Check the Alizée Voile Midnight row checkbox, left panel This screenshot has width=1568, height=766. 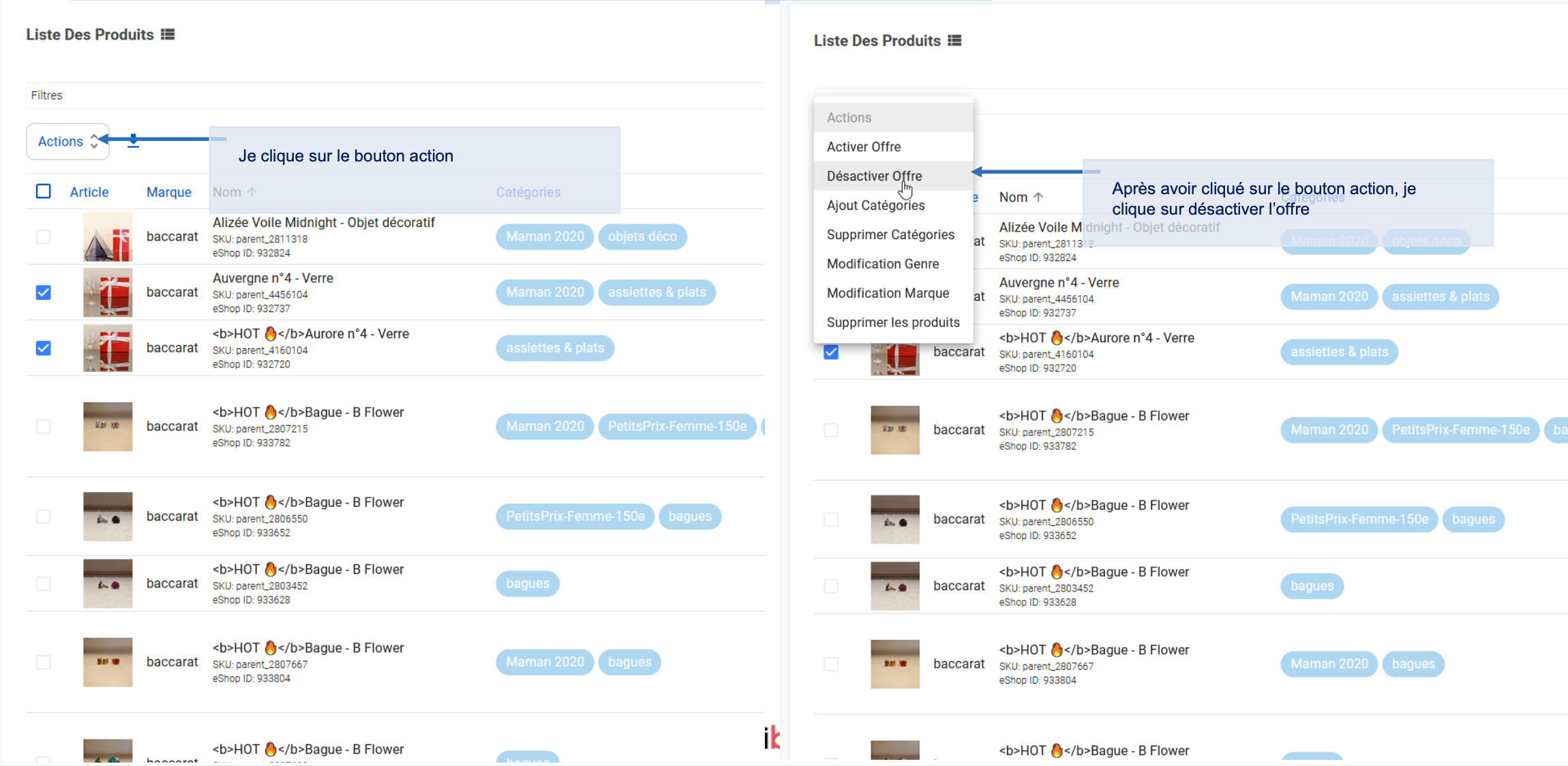43,236
